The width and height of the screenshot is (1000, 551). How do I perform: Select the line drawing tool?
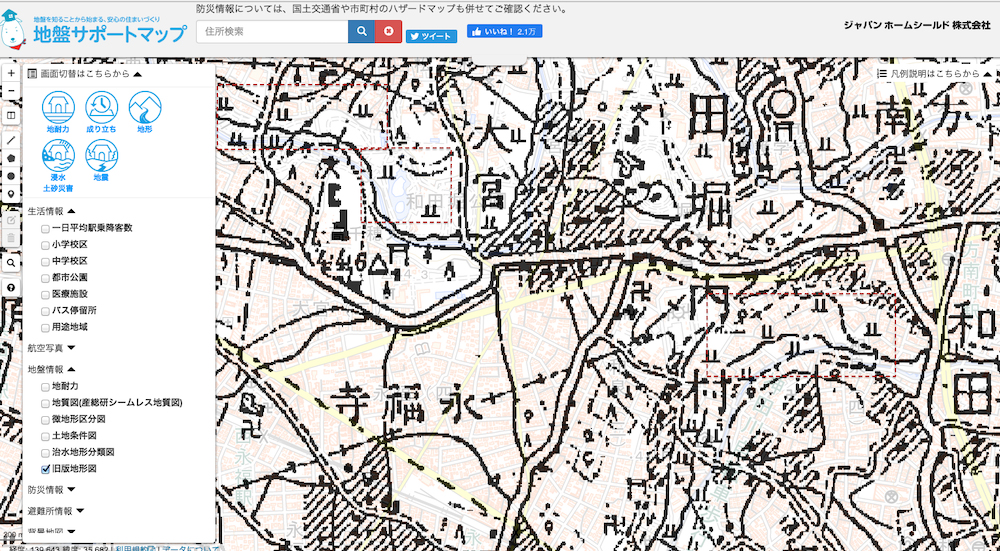point(11,140)
